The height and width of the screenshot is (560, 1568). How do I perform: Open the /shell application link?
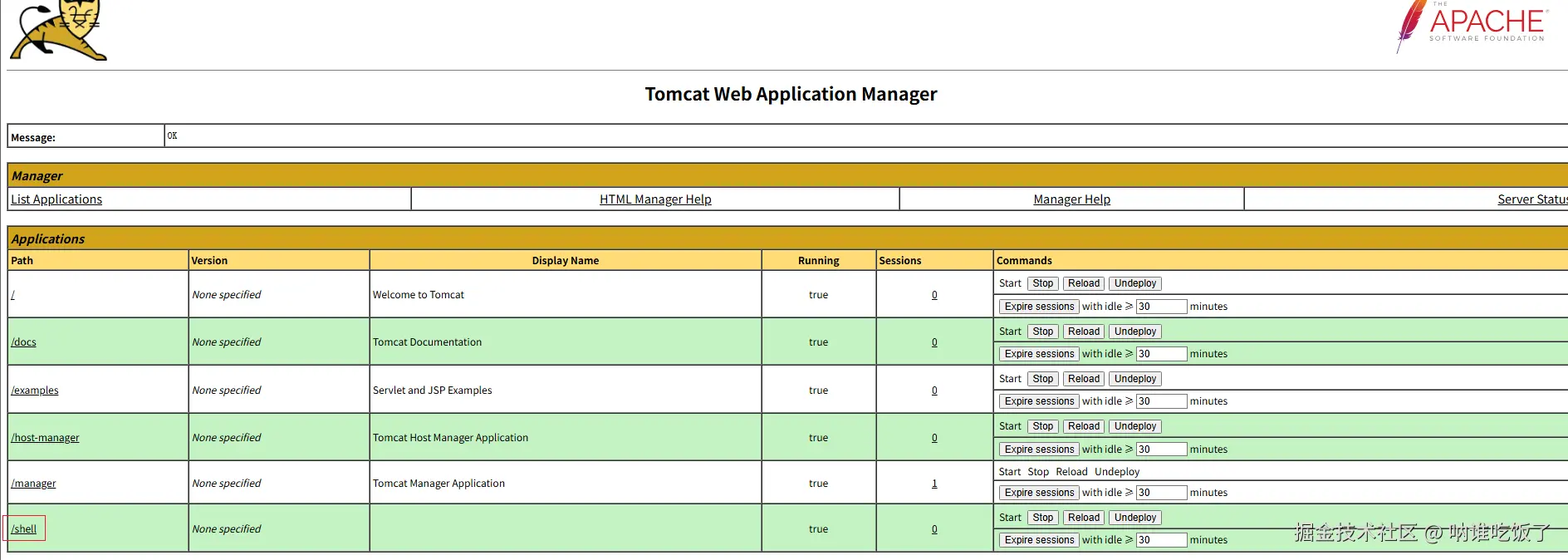[x=23, y=529]
